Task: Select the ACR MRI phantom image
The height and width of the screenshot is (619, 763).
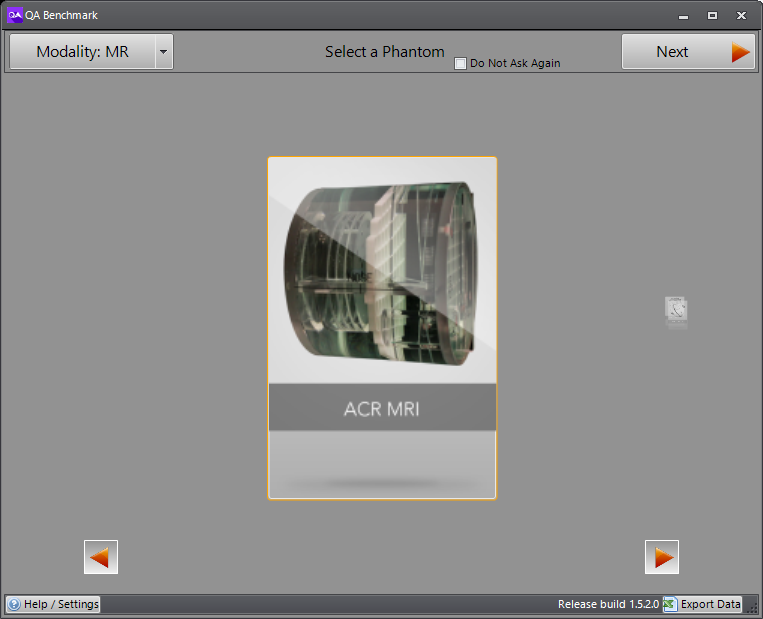Action: (382, 270)
